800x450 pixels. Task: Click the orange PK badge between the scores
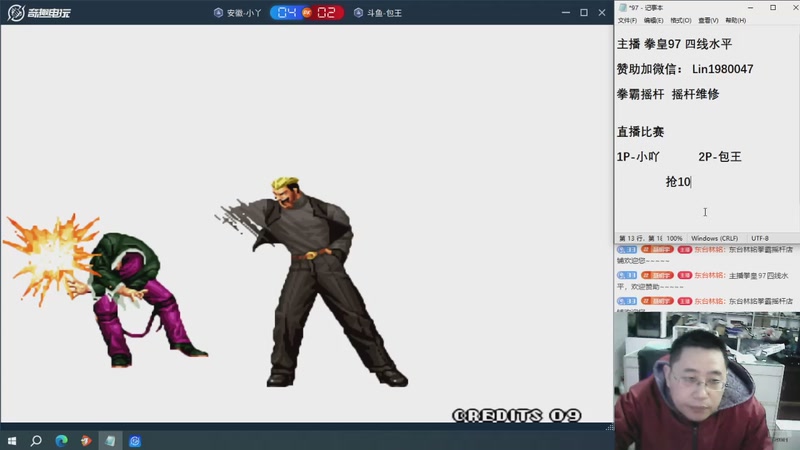click(307, 13)
